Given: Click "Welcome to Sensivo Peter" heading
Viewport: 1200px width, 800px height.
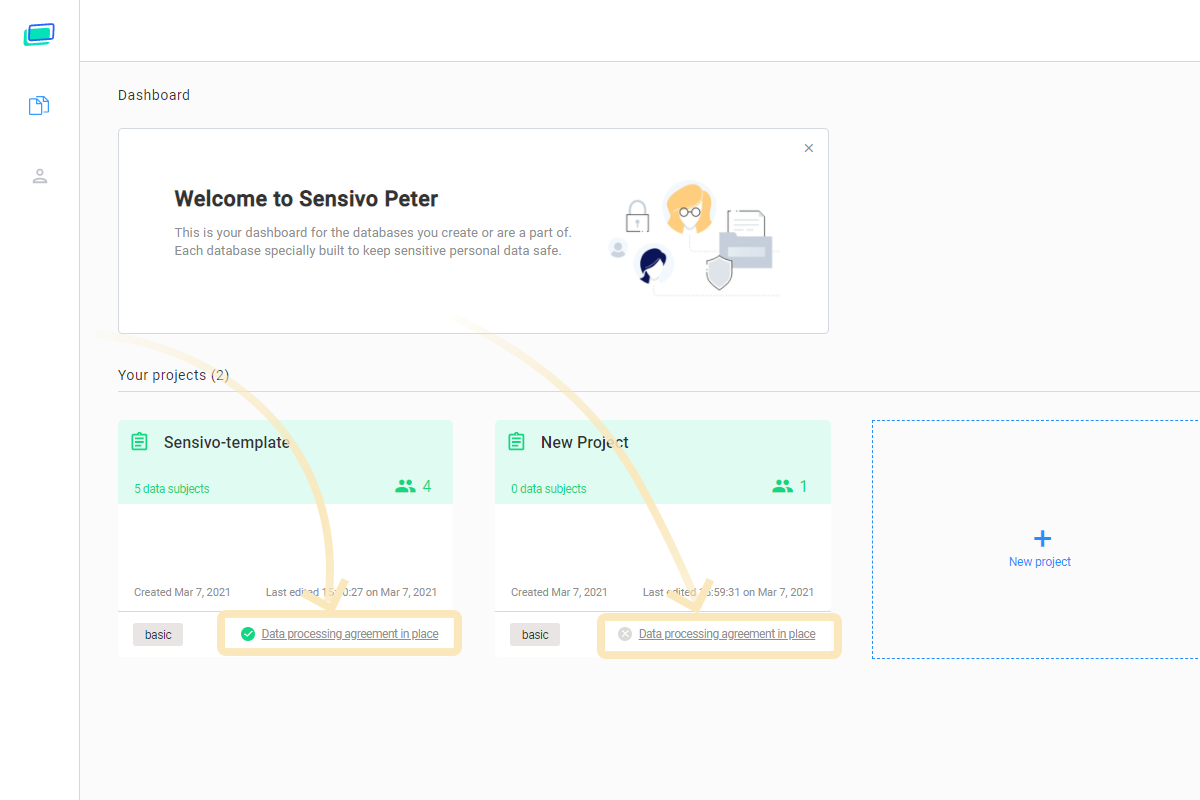Looking at the screenshot, I should pyautogui.click(x=306, y=198).
